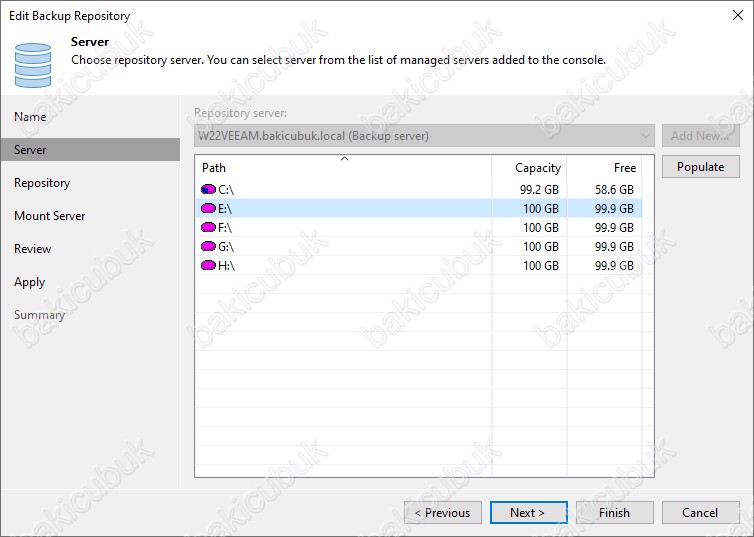Sort by the Path column header
Screen dimensions: 754x537
point(343,168)
